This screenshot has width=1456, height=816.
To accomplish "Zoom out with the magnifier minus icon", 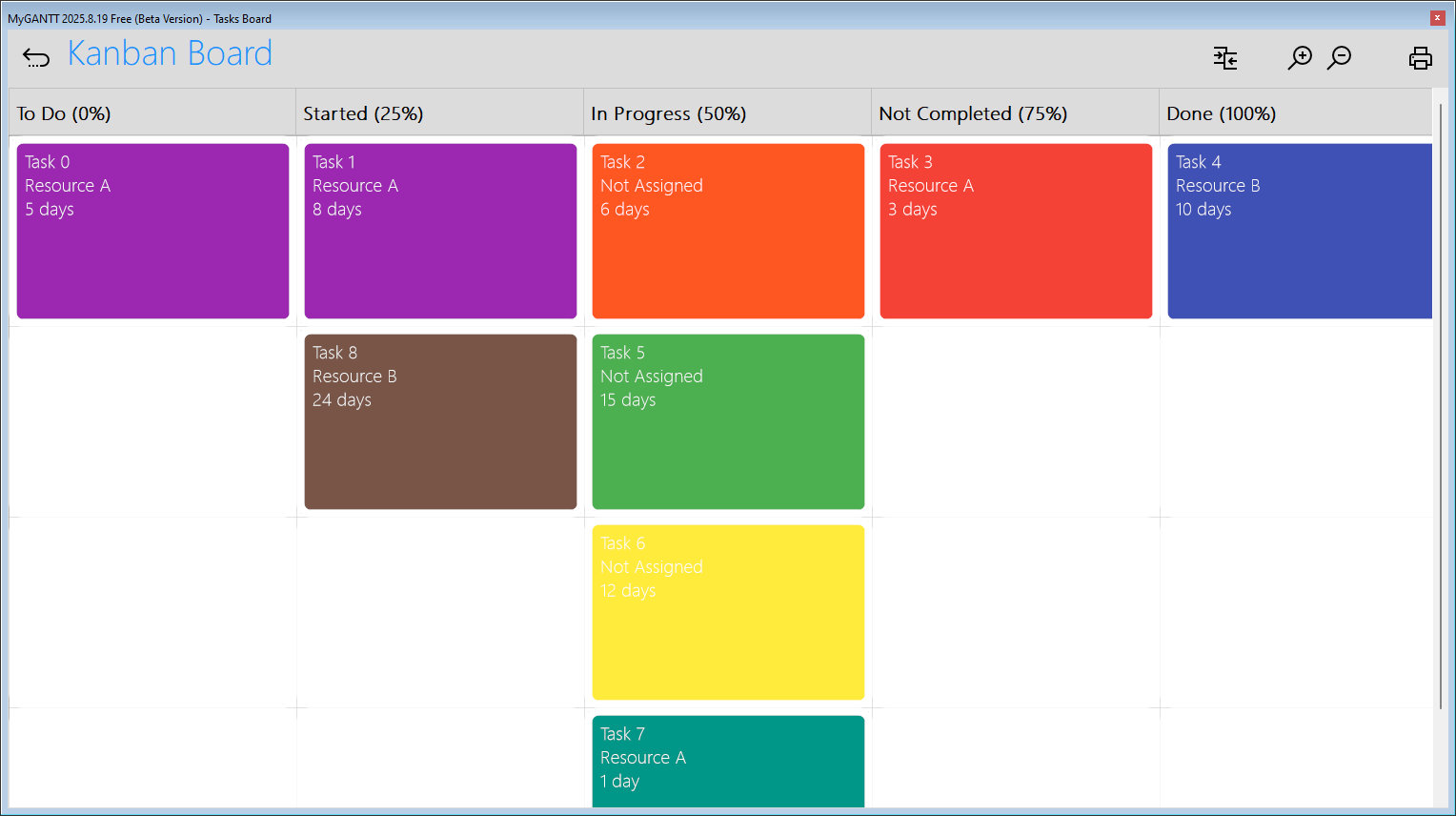I will click(1340, 58).
